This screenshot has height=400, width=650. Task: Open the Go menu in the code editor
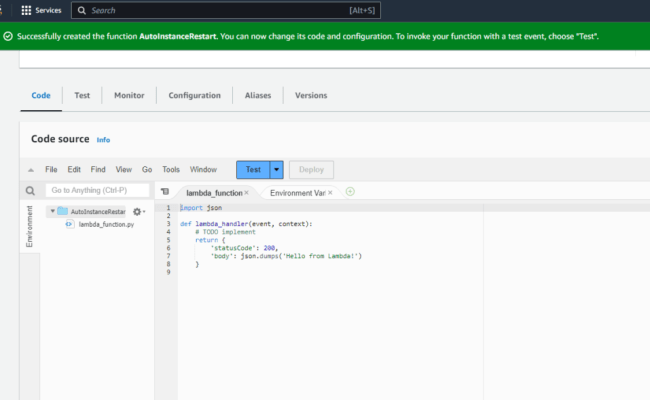tap(147, 170)
